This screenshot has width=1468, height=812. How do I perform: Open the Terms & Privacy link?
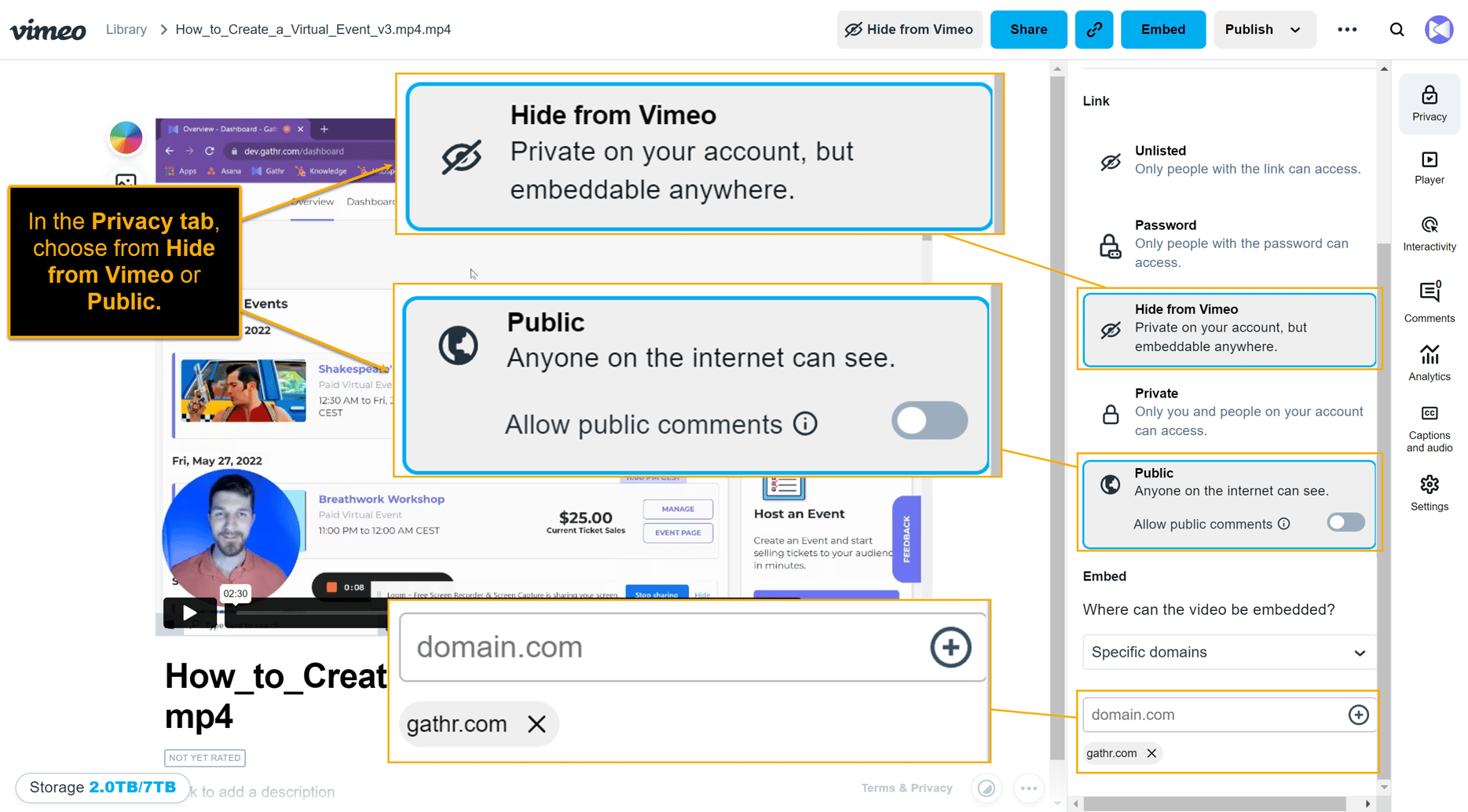point(906,788)
